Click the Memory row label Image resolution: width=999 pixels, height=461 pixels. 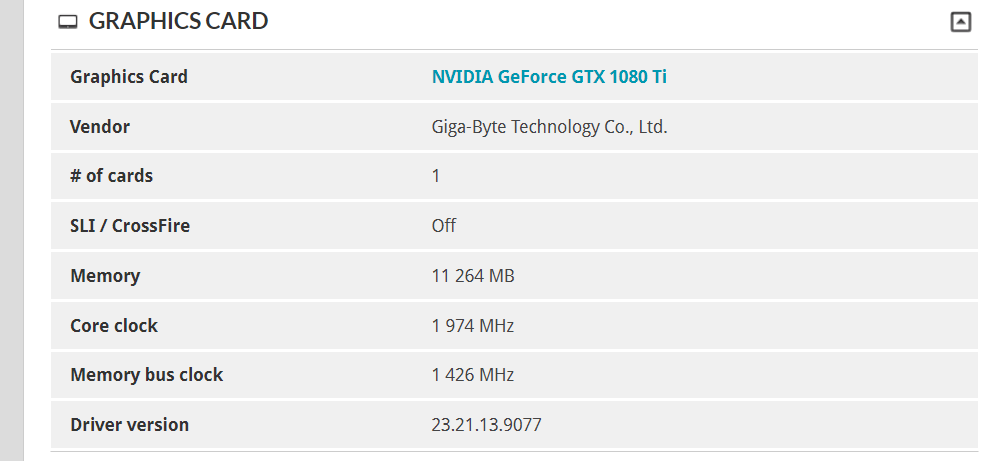click(x=105, y=276)
